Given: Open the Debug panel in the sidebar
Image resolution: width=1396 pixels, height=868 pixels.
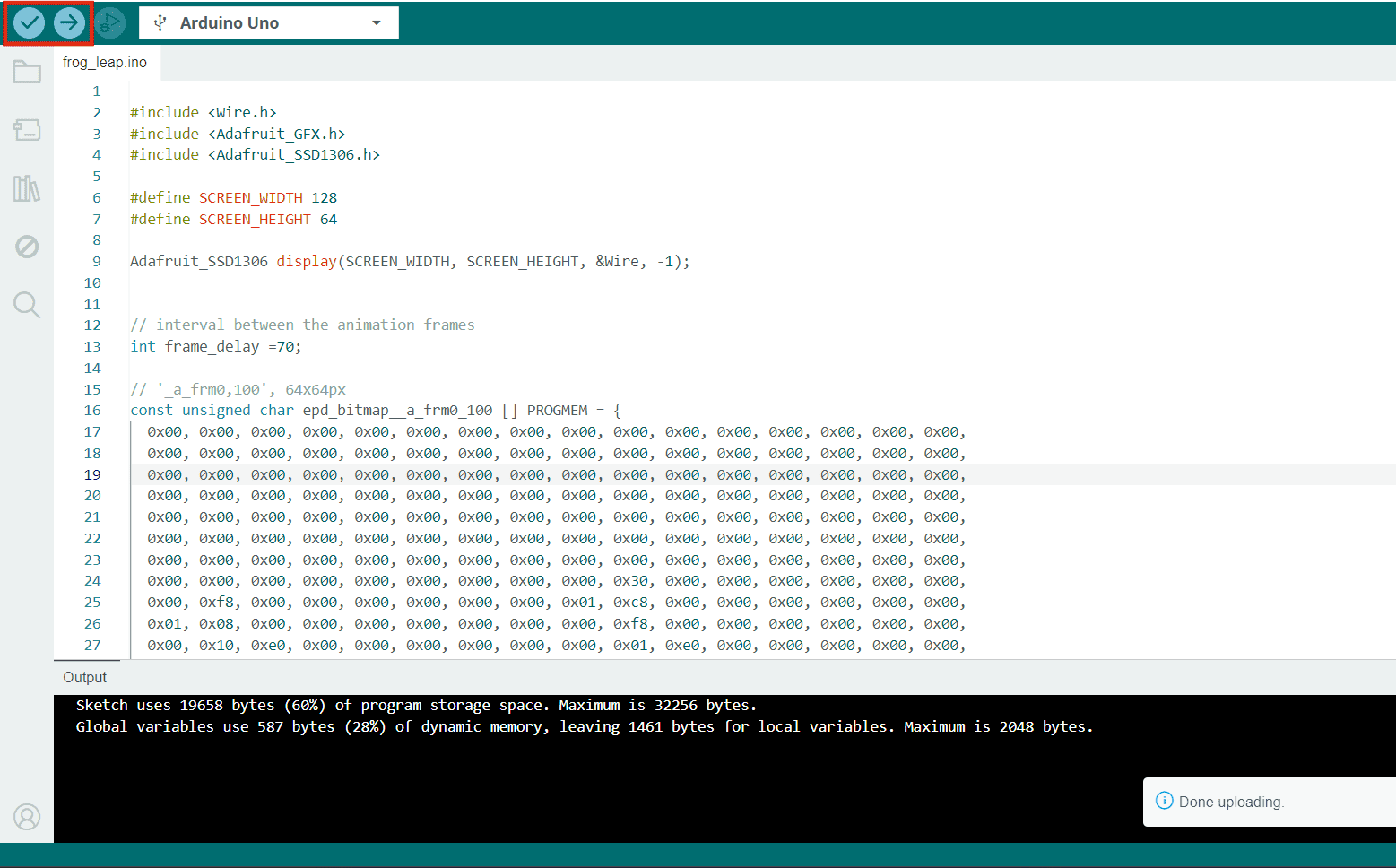Looking at the screenshot, I should 27,247.
